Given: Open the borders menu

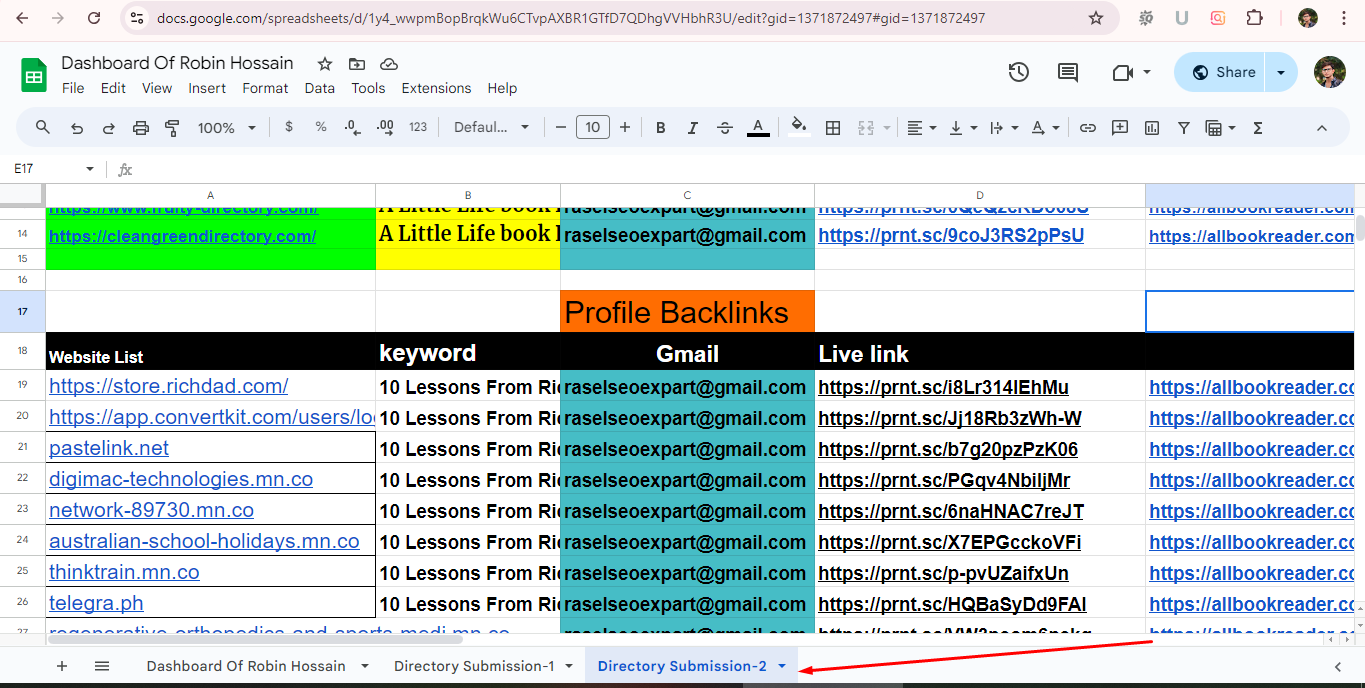Looking at the screenshot, I should coord(833,128).
